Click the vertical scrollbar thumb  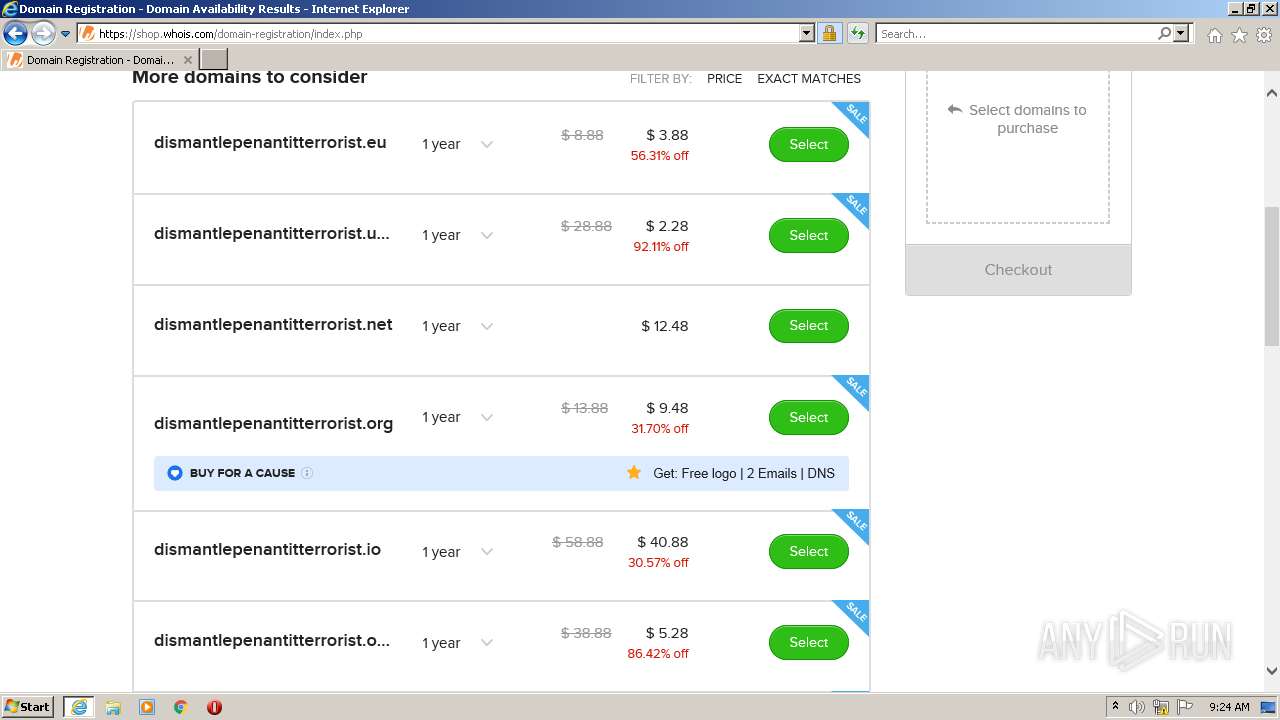tap(1272, 276)
